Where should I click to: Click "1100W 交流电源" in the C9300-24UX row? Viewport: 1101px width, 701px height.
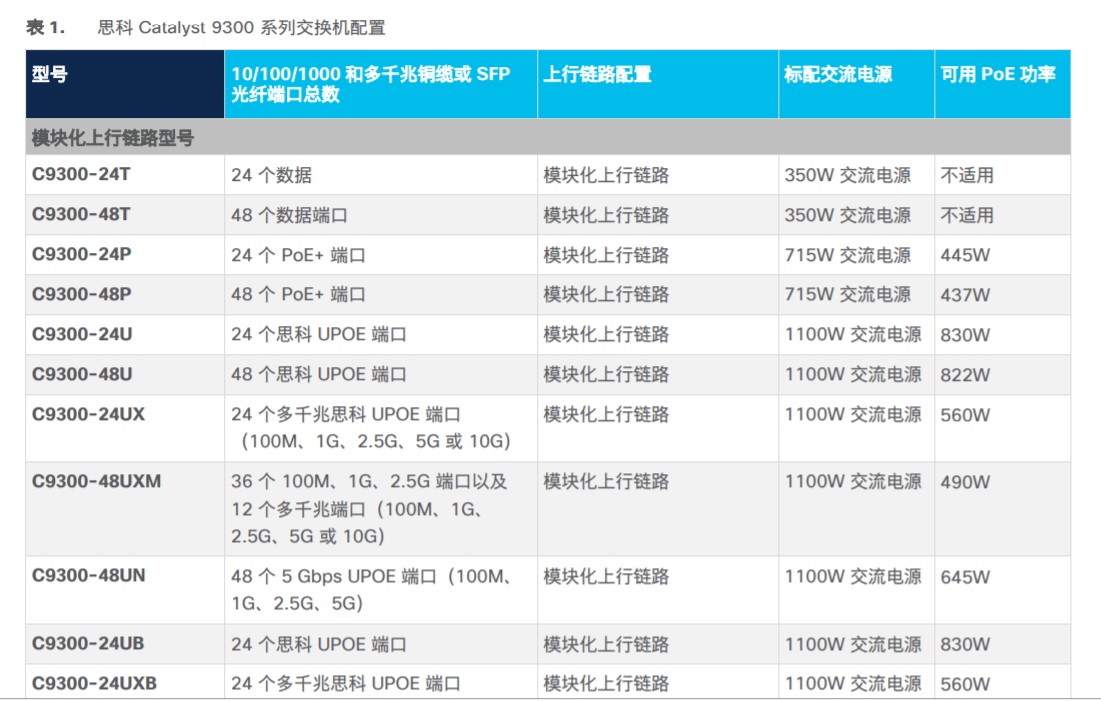tap(853, 415)
